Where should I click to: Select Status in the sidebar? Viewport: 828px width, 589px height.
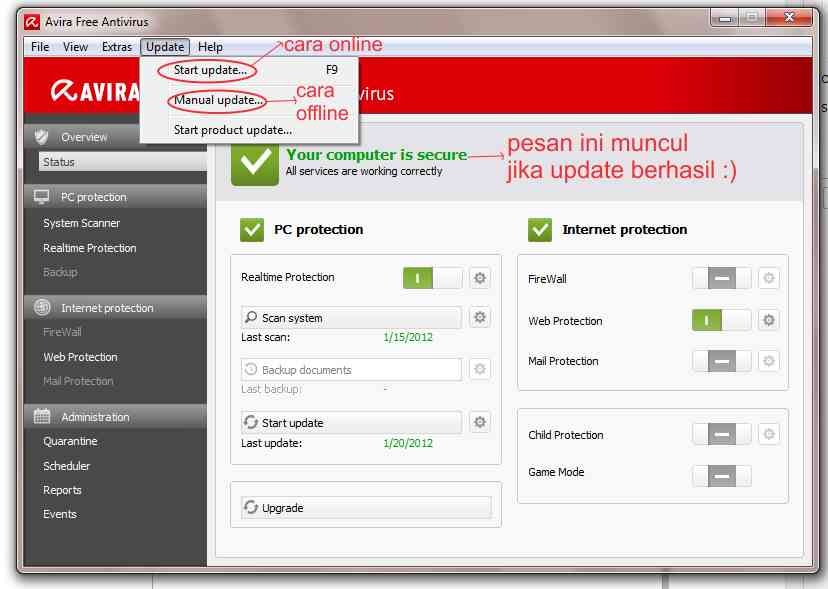pos(123,162)
